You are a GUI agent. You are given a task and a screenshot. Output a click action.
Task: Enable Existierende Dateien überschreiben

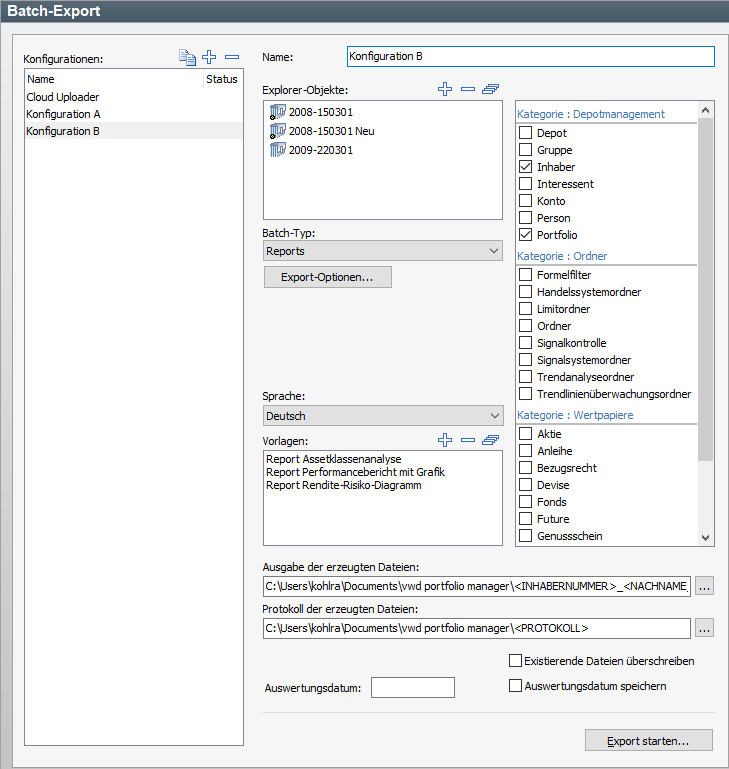515,661
